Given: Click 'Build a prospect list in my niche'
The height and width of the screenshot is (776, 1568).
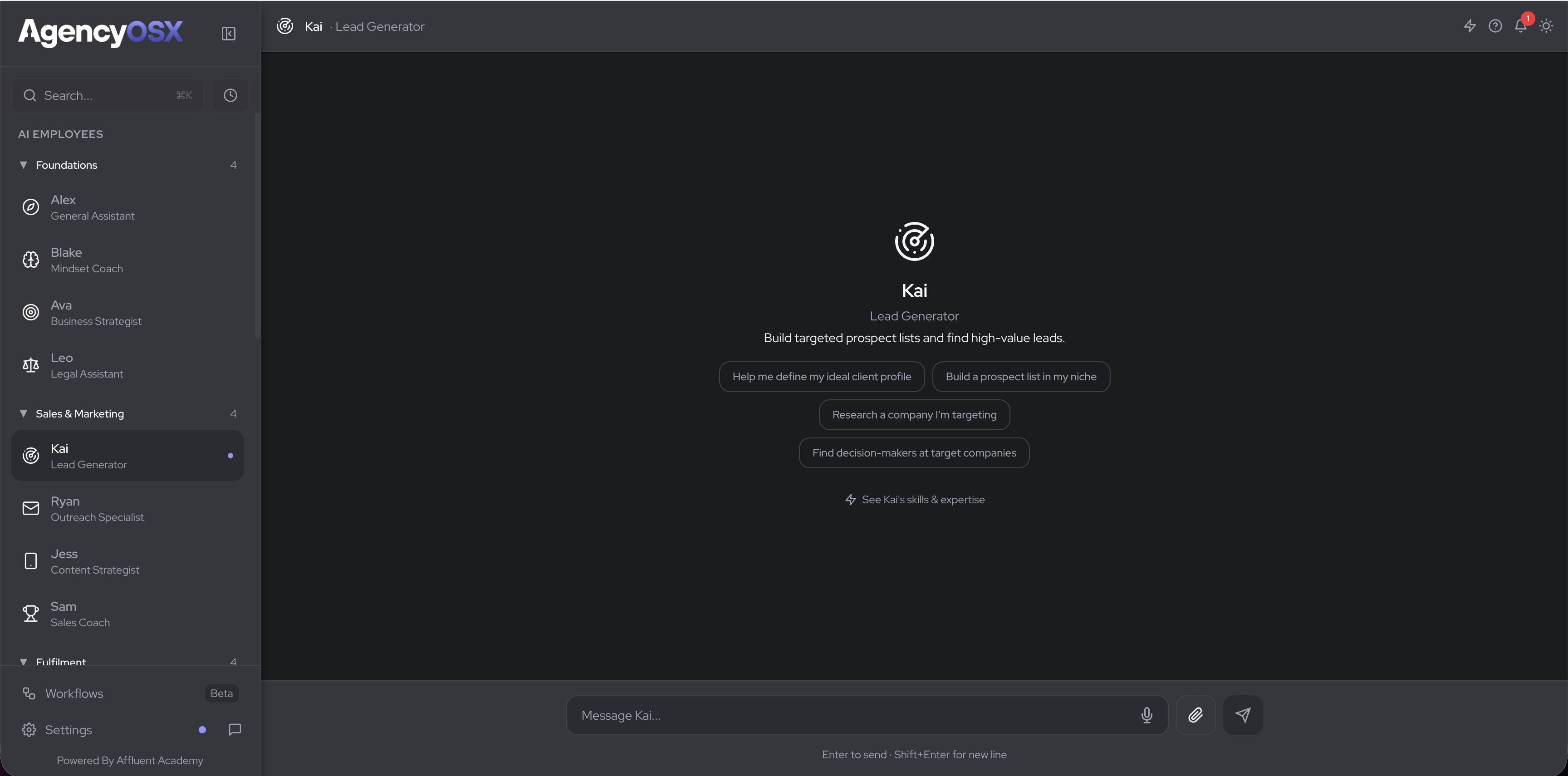Looking at the screenshot, I should 1021,377.
